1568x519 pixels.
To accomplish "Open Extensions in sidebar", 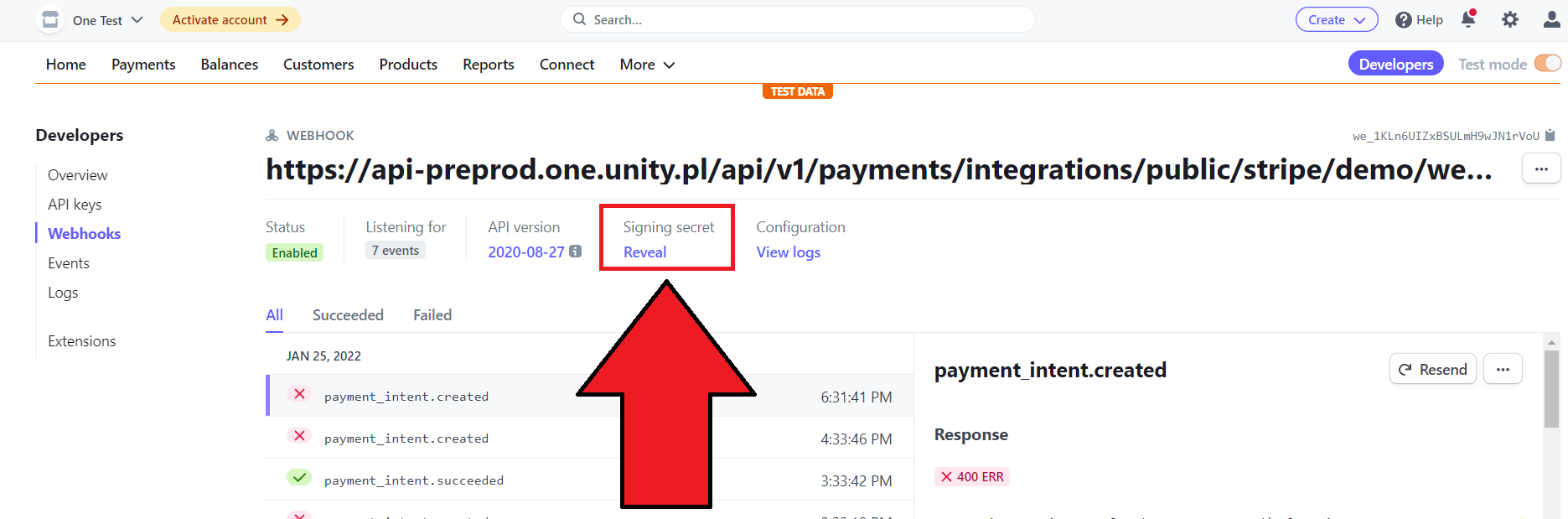I will coord(82,341).
